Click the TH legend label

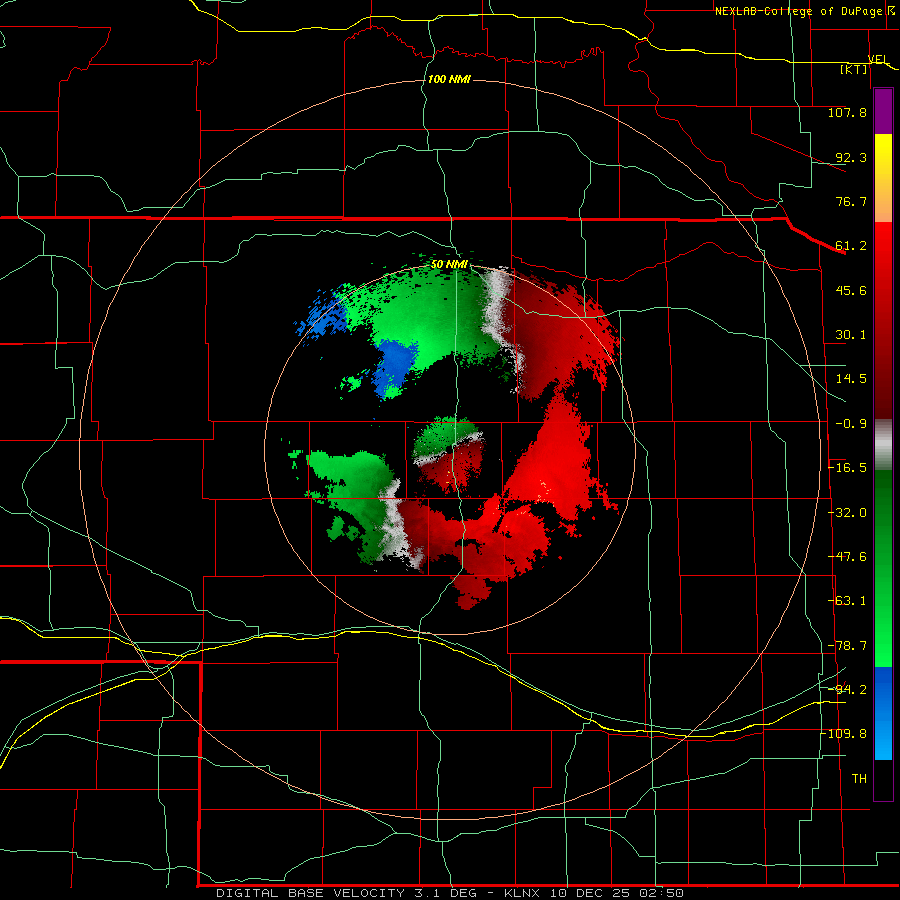click(x=859, y=778)
